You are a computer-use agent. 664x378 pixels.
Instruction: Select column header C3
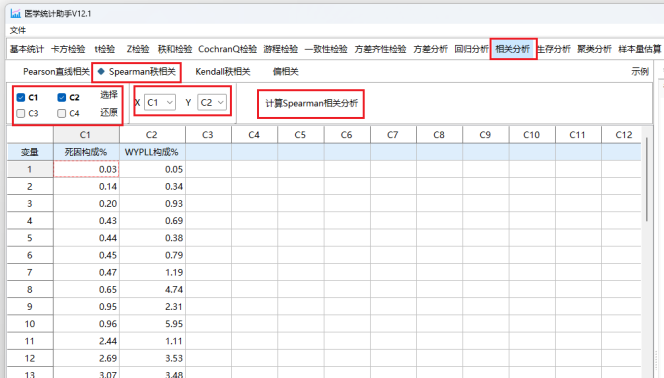[x=208, y=135]
